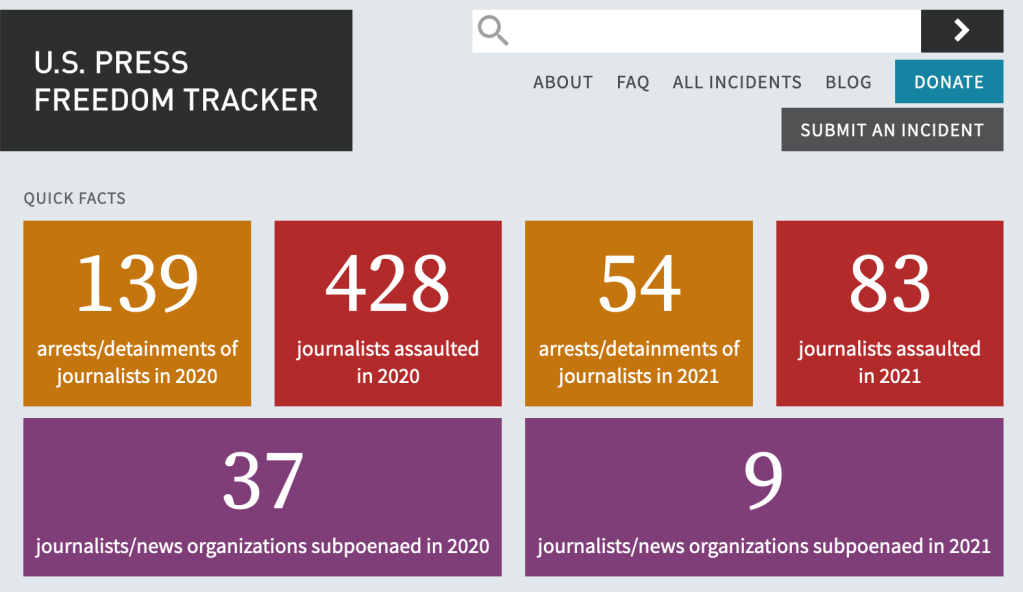The image size is (1023, 592).
Task: Open the About page
Action: tap(563, 82)
